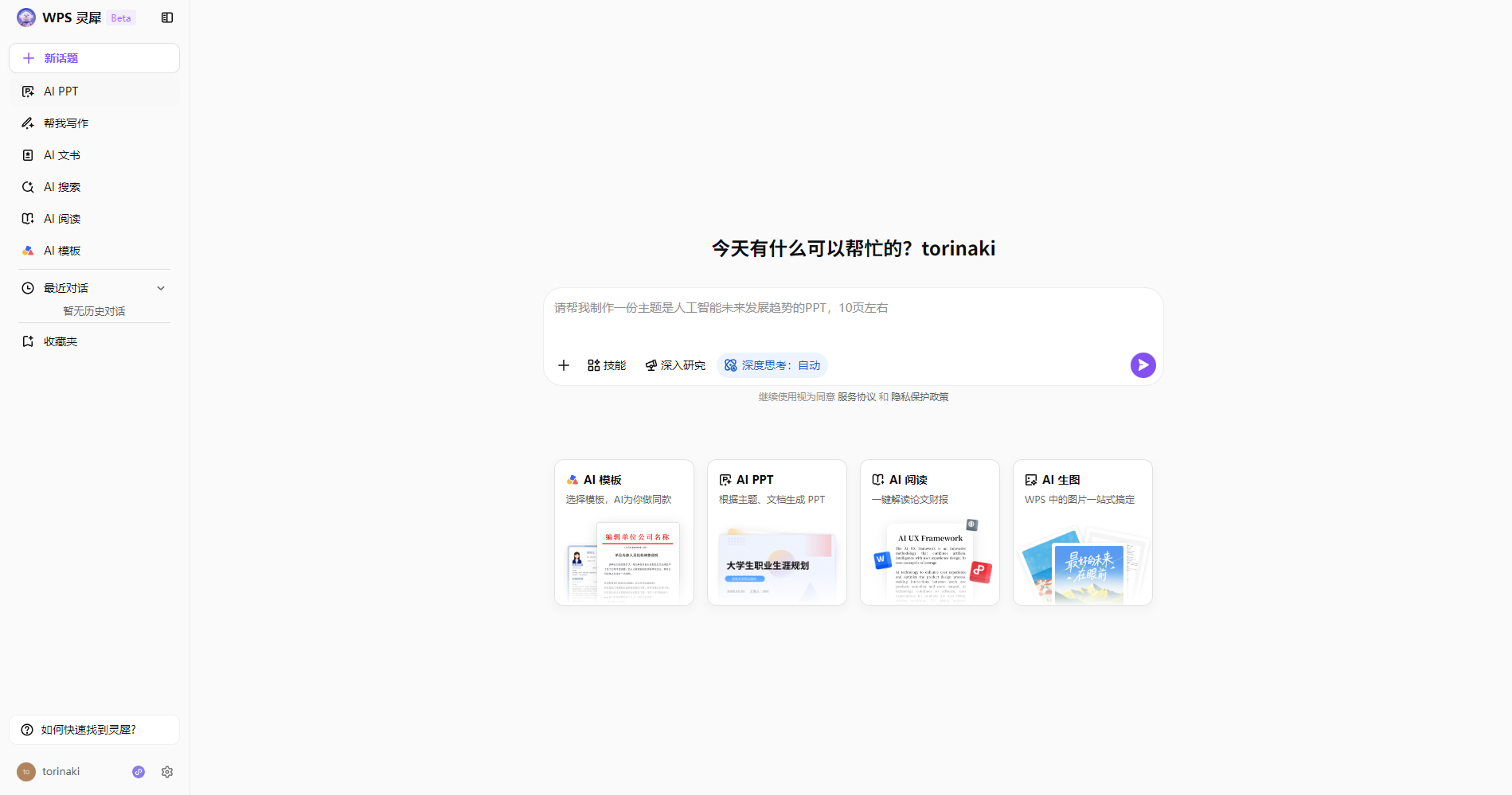Viewport: 1512px width, 795px height.
Task: Open the AI 生图 card
Action: coord(1082,532)
